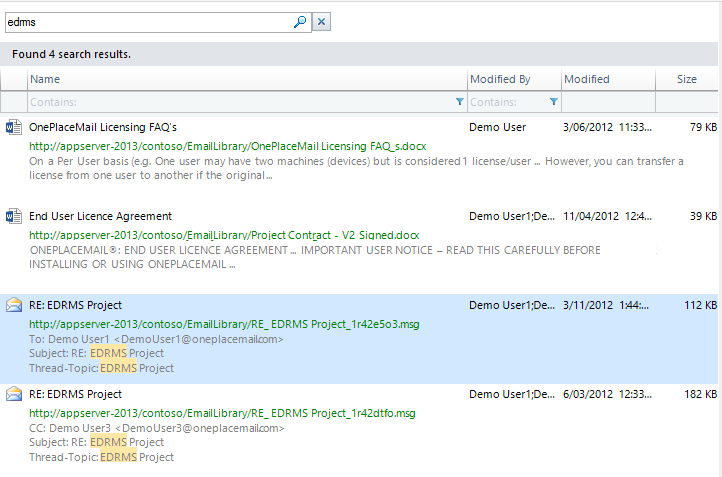Click email icon of last EDRMS Project result

tap(14, 394)
